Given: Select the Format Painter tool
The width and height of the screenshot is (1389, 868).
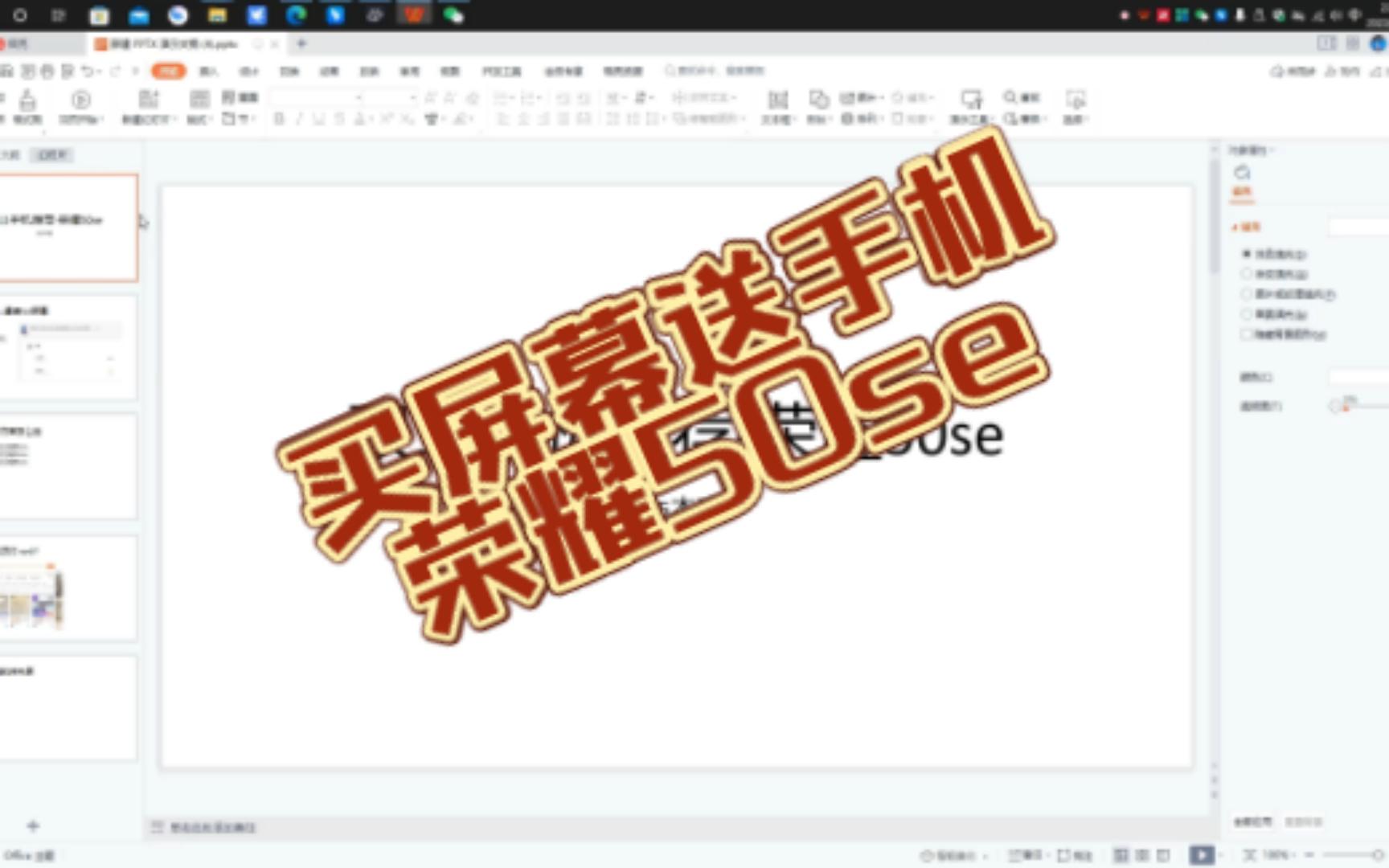Looking at the screenshot, I should click(27, 107).
